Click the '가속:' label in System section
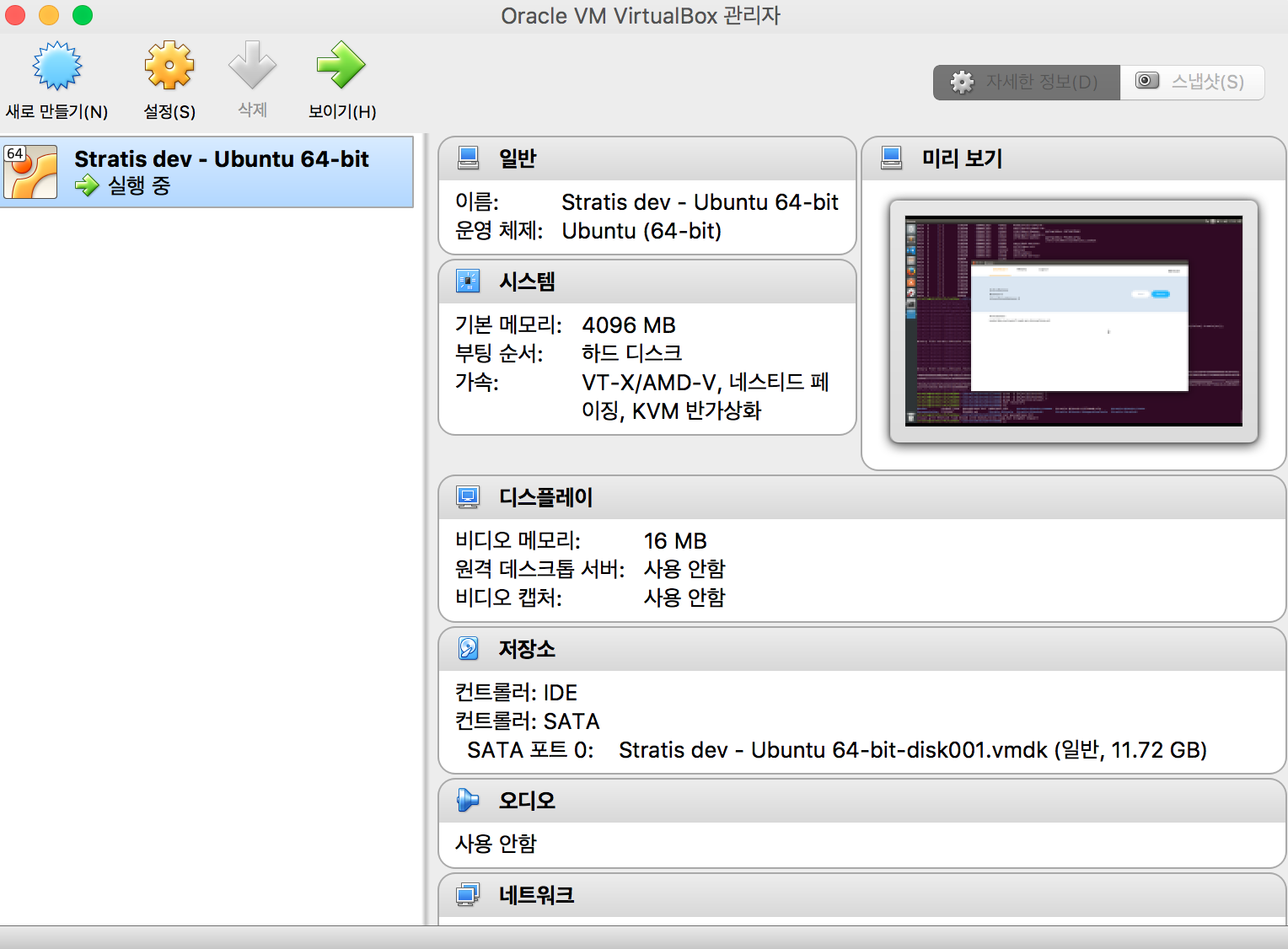This screenshot has width=1288, height=949. click(x=477, y=382)
